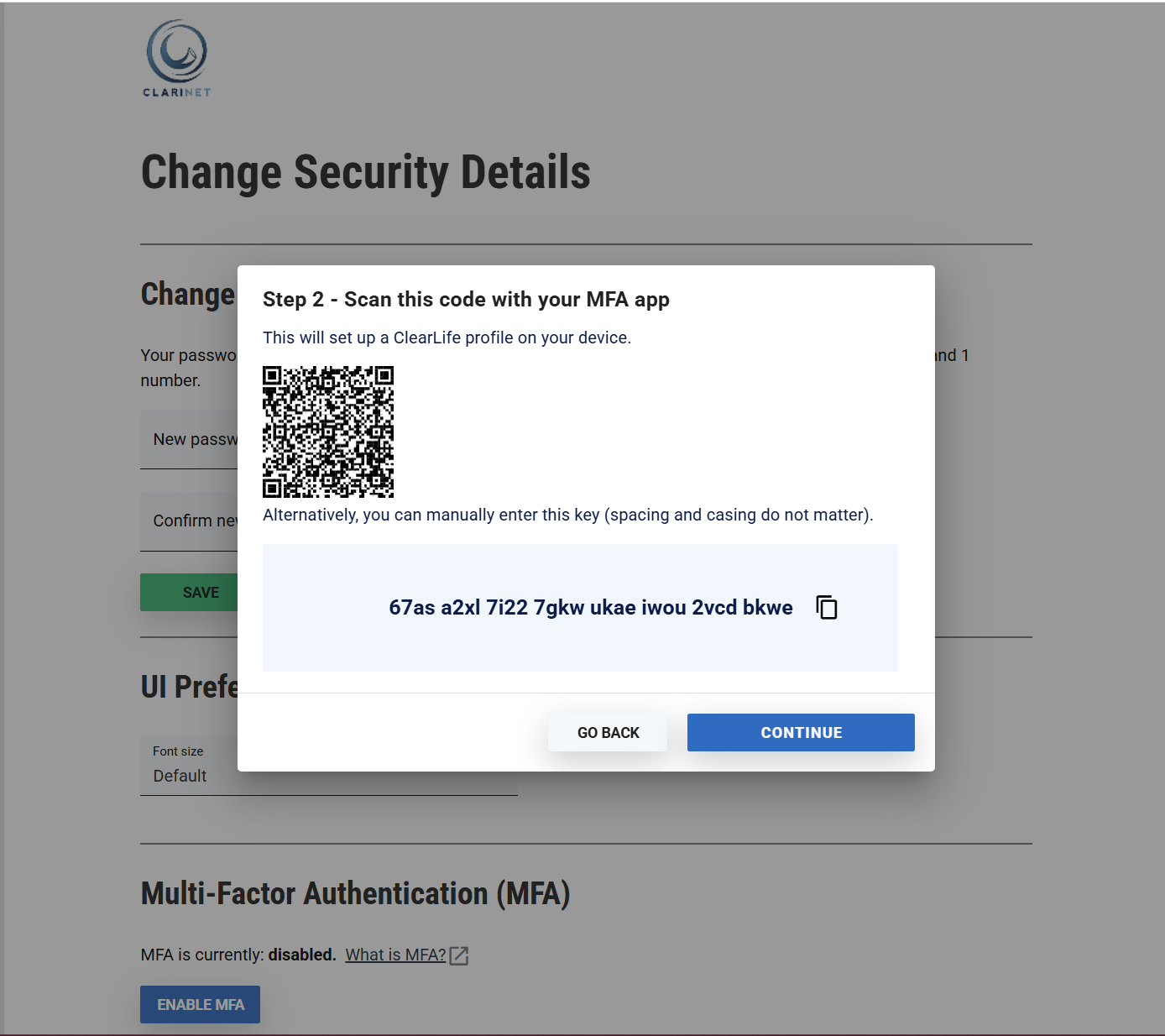
Task: Copy the MFA key using the copy icon
Action: click(x=827, y=607)
